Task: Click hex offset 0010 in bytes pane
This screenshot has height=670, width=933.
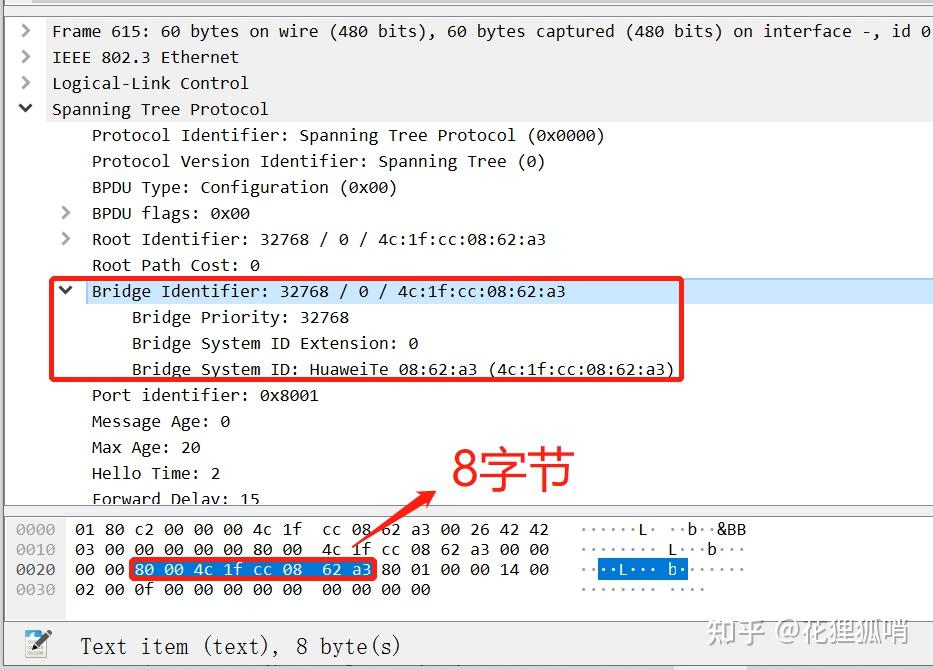Action: point(36,549)
